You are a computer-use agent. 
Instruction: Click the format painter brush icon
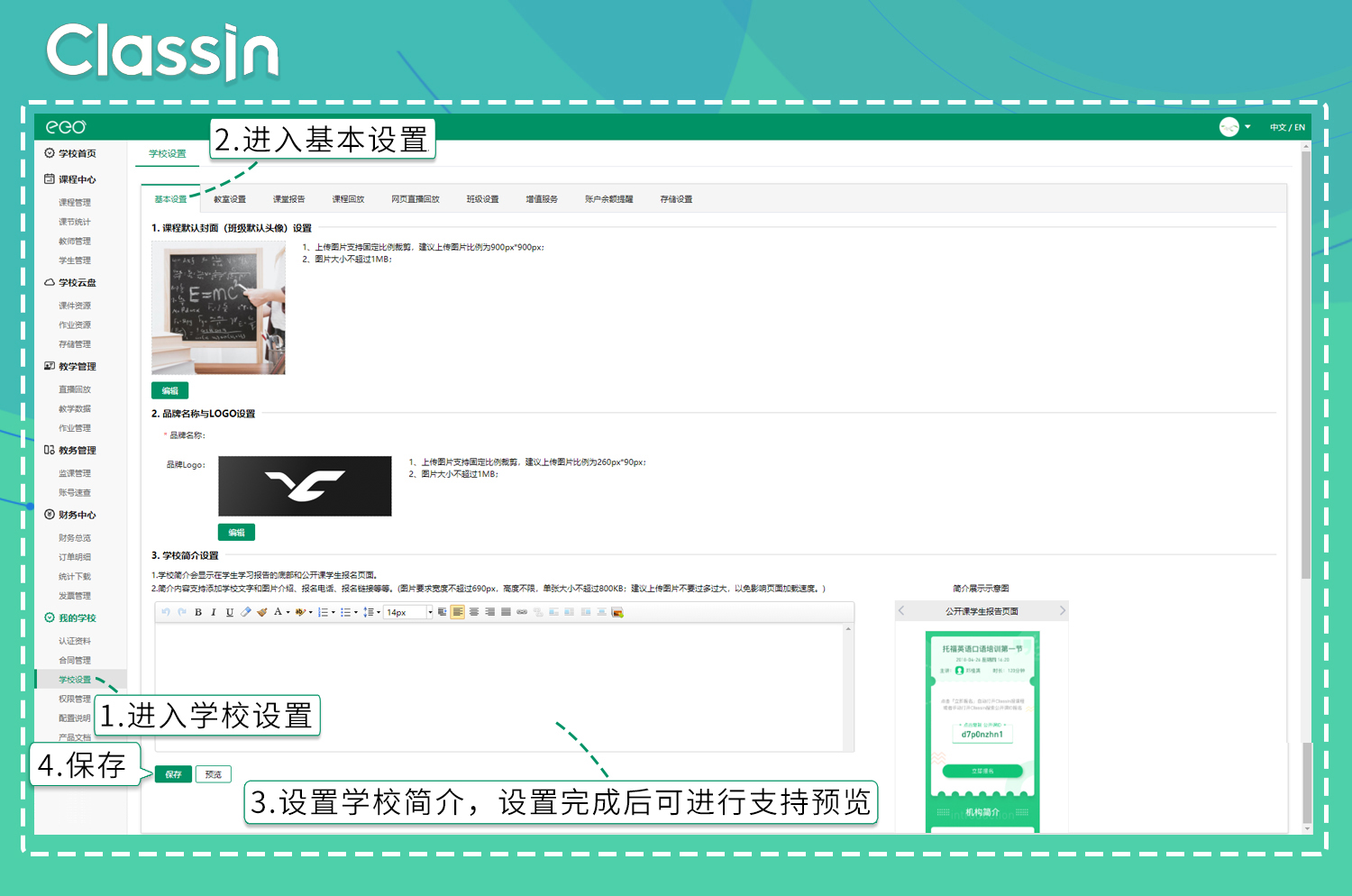click(262, 612)
